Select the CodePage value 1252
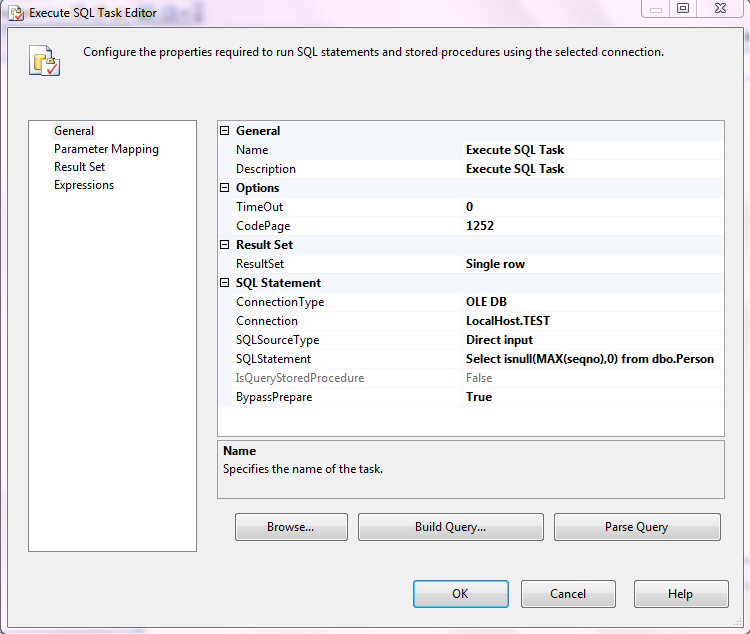This screenshot has width=750, height=634. [x=593, y=226]
